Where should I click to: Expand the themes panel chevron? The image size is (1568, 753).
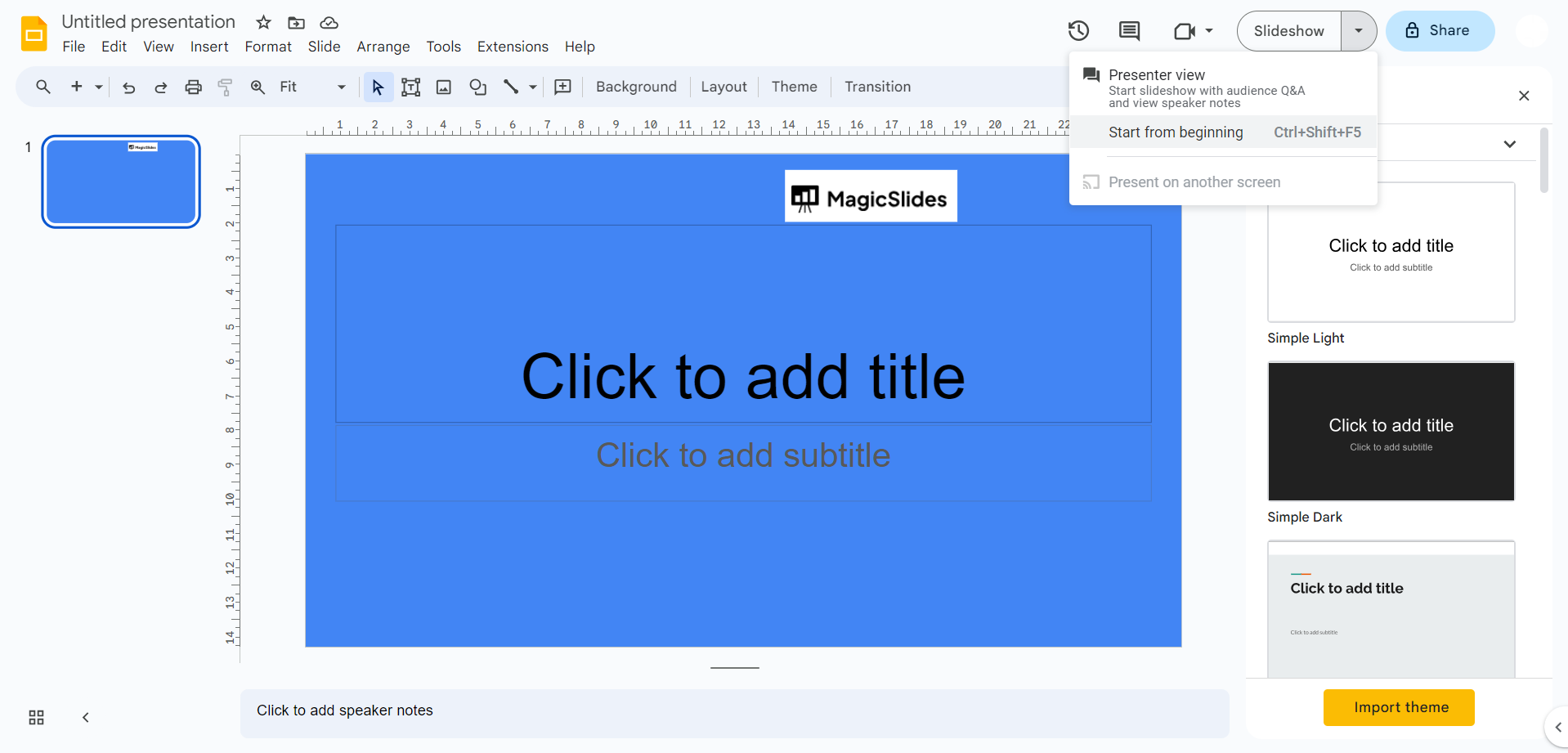(1509, 144)
